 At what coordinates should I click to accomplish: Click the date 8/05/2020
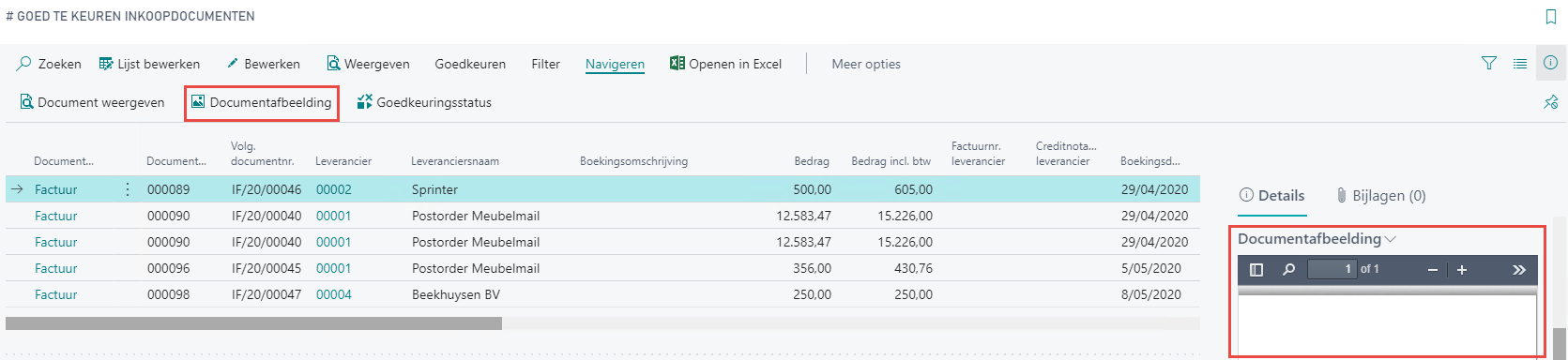point(1151,294)
